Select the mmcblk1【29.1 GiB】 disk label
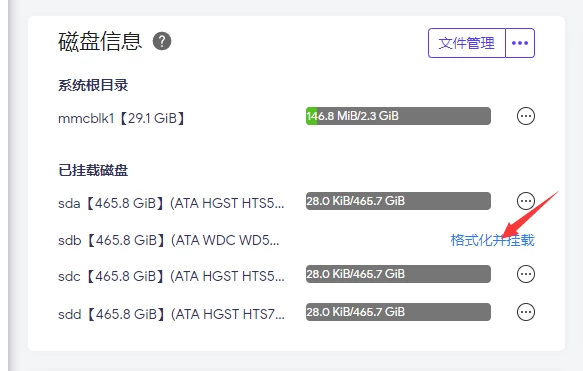This screenshot has width=583, height=371. coord(121,119)
